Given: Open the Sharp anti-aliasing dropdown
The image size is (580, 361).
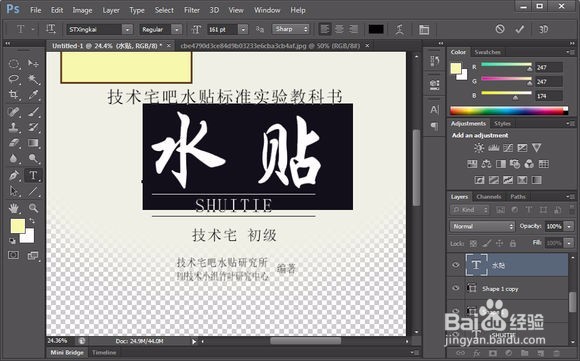Looking at the screenshot, I should tap(290, 29).
